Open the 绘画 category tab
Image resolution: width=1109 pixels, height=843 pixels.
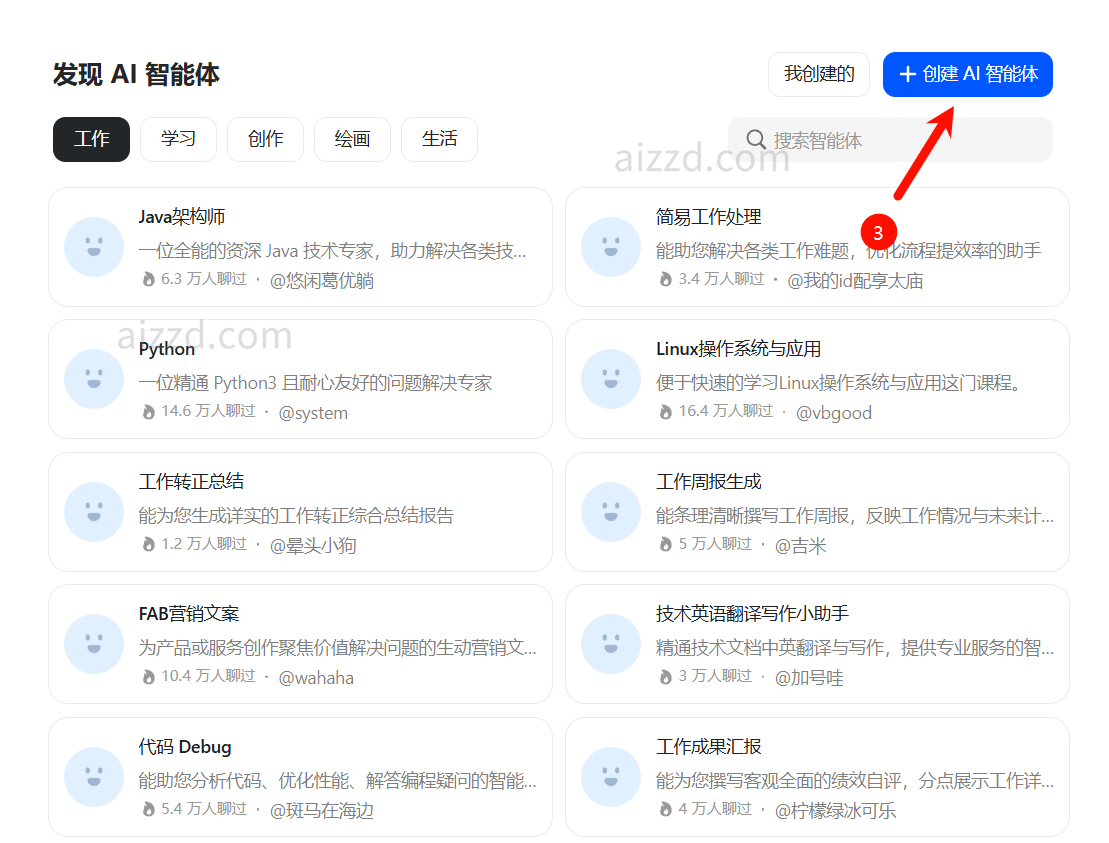[x=352, y=139]
